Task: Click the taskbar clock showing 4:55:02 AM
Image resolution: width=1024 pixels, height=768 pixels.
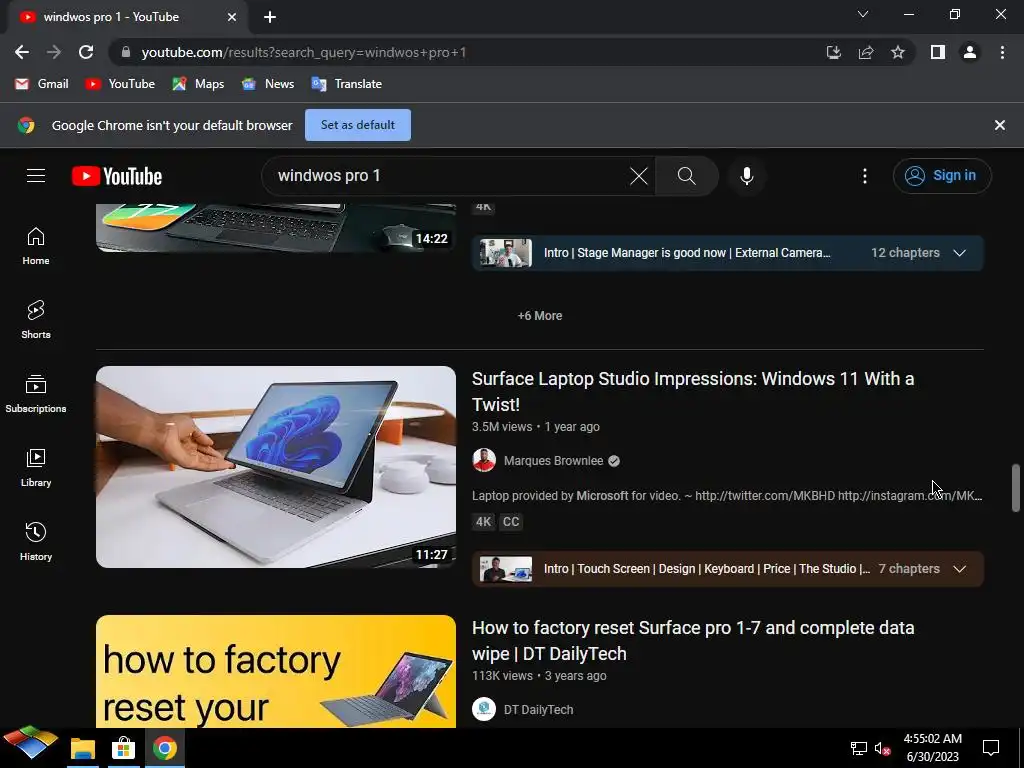Action: pyautogui.click(x=932, y=748)
